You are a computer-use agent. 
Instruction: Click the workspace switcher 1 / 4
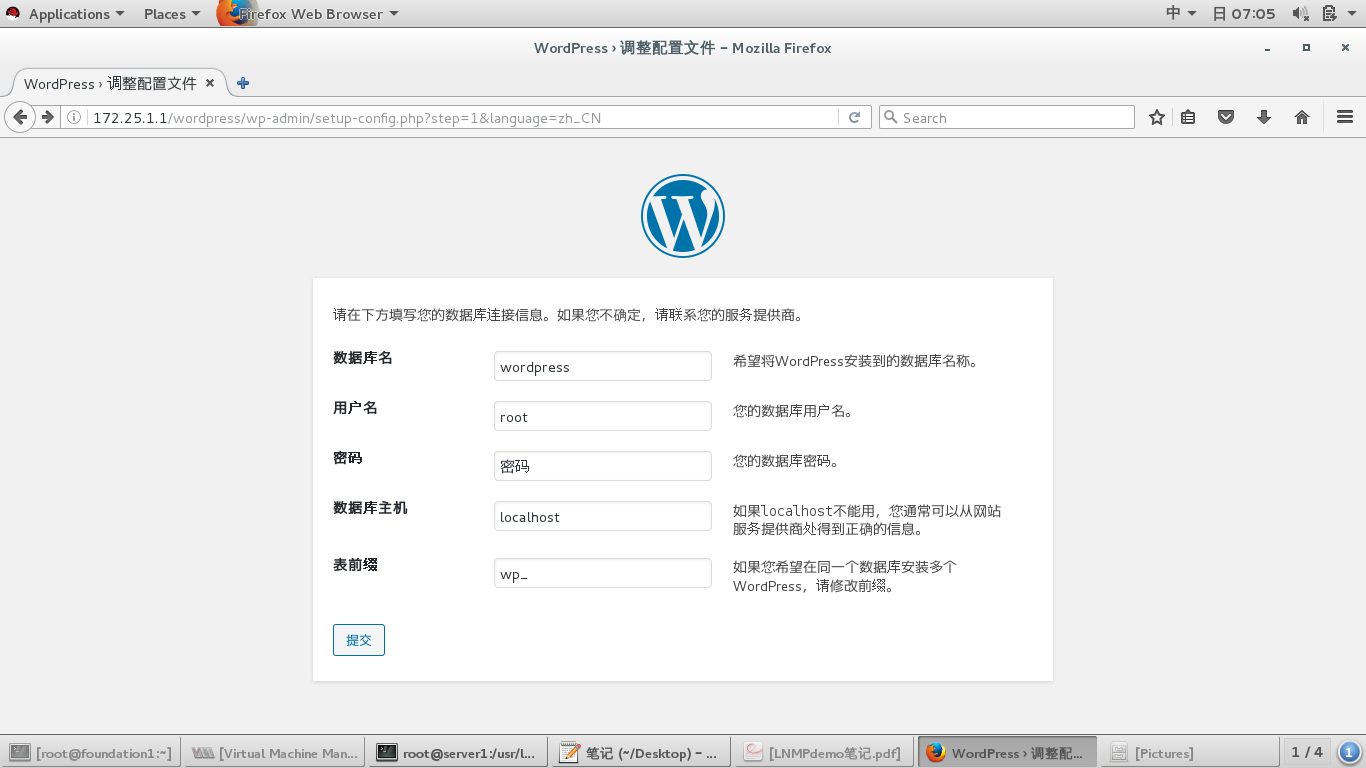click(1307, 752)
